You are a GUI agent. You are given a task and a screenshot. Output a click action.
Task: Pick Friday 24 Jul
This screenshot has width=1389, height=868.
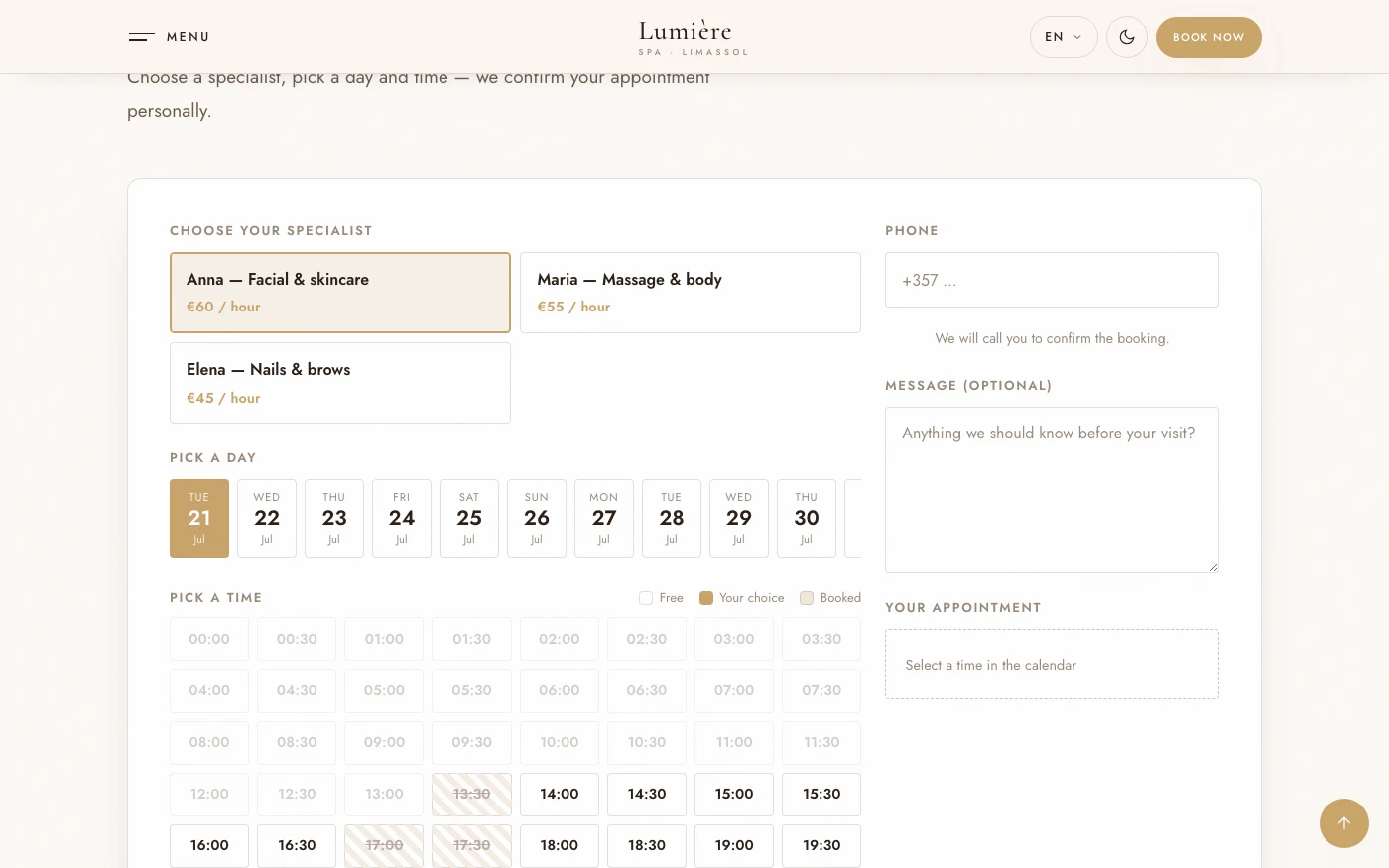pos(402,518)
